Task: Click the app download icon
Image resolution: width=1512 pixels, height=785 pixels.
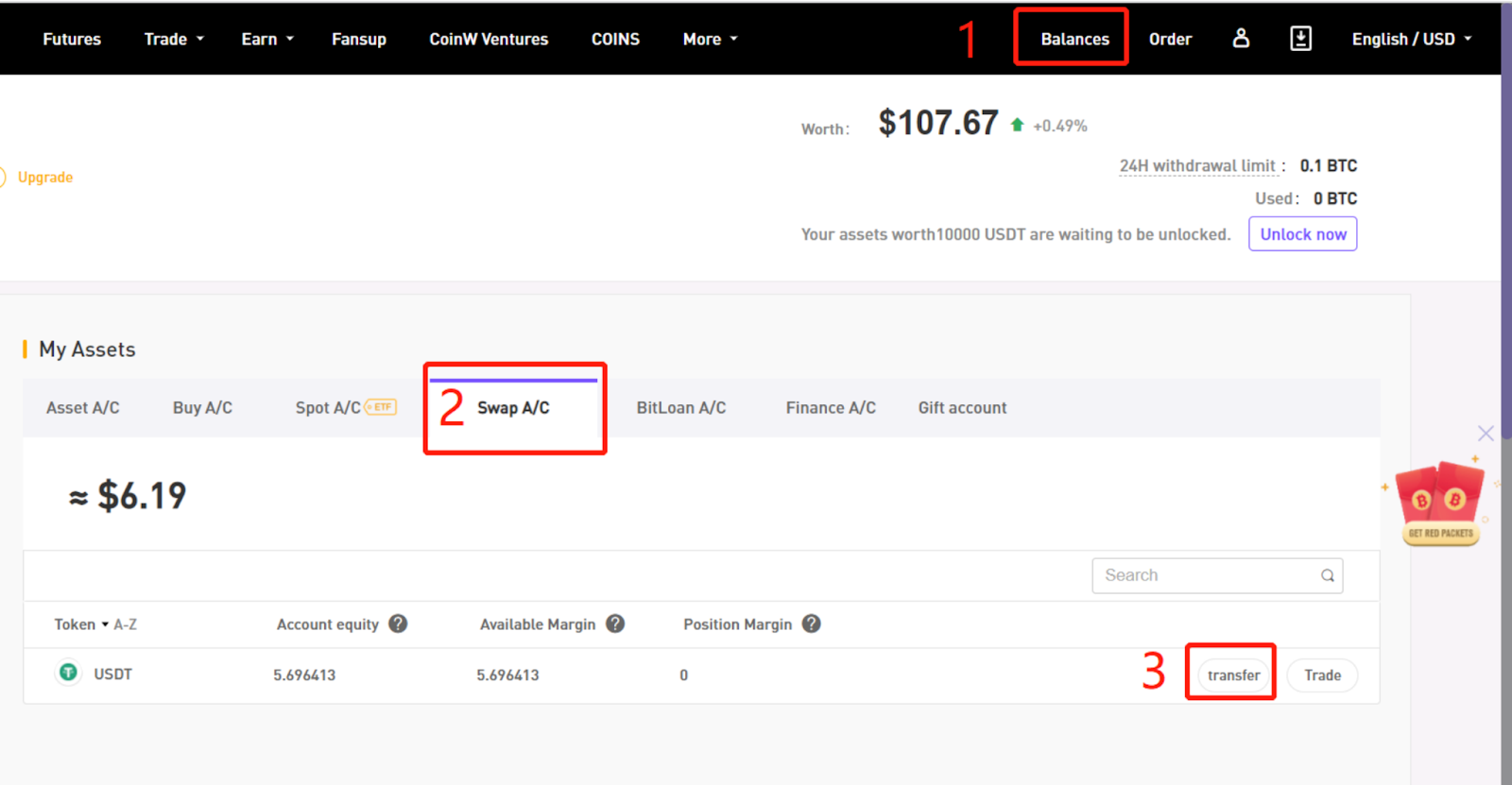Action: (1300, 38)
